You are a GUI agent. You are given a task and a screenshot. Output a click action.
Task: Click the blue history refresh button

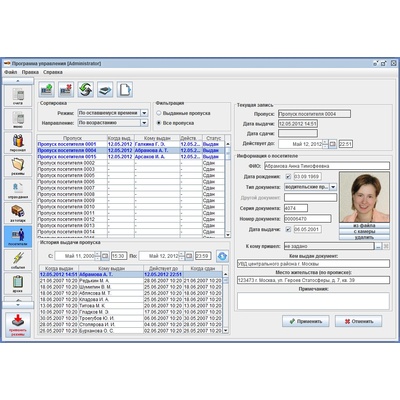(222, 256)
